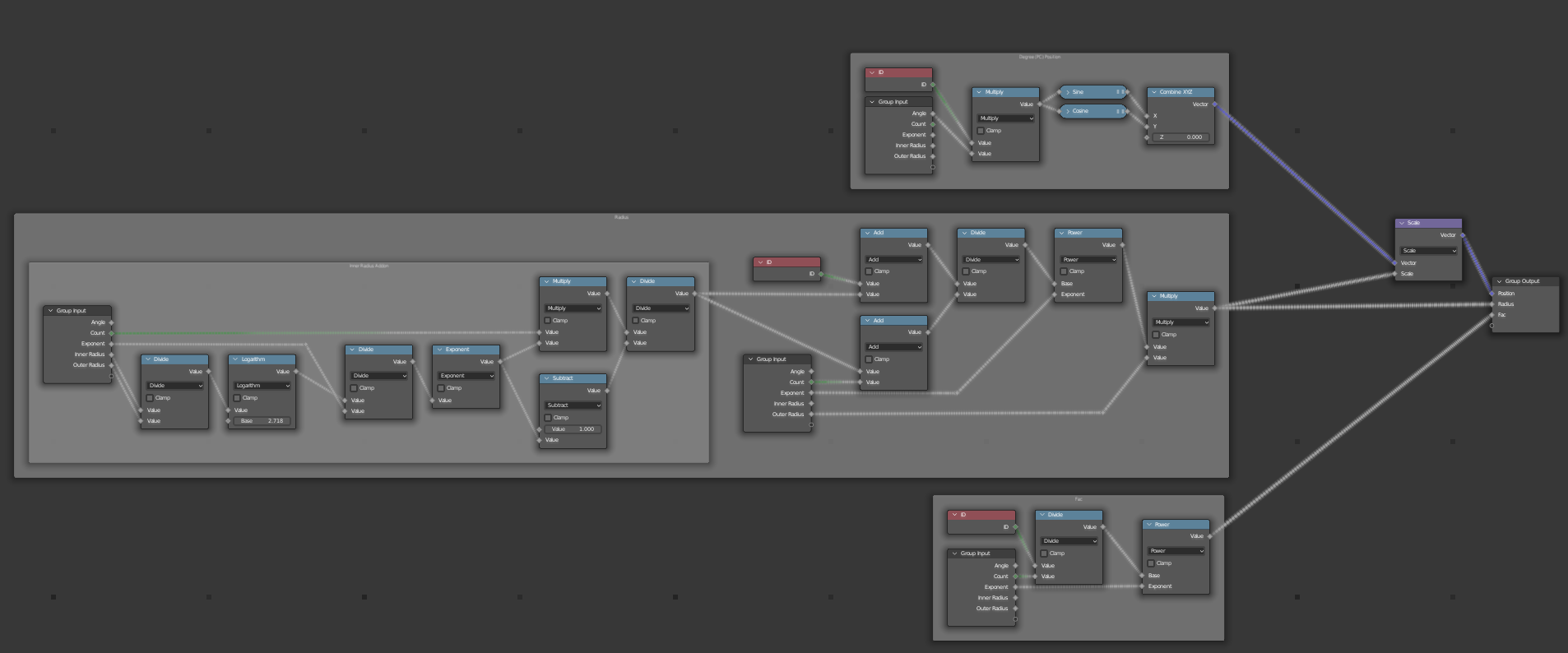Screen dimensions: 1568x653
Task: Check Clamp on the Exponent node
Action: pyautogui.click(x=441, y=388)
